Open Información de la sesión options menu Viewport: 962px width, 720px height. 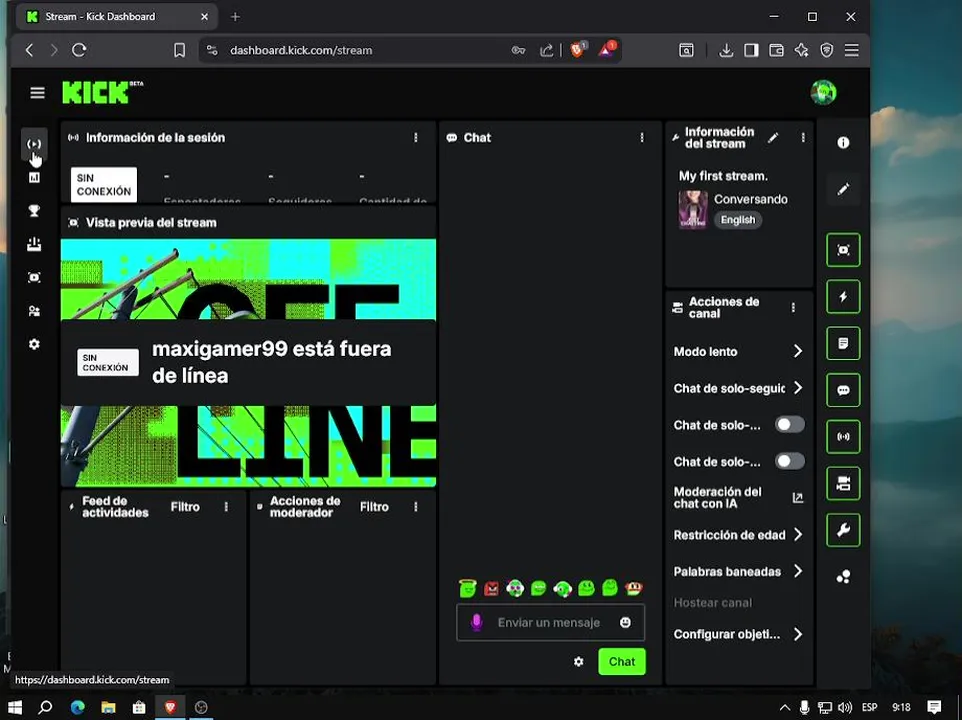pyautogui.click(x=416, y=137)
